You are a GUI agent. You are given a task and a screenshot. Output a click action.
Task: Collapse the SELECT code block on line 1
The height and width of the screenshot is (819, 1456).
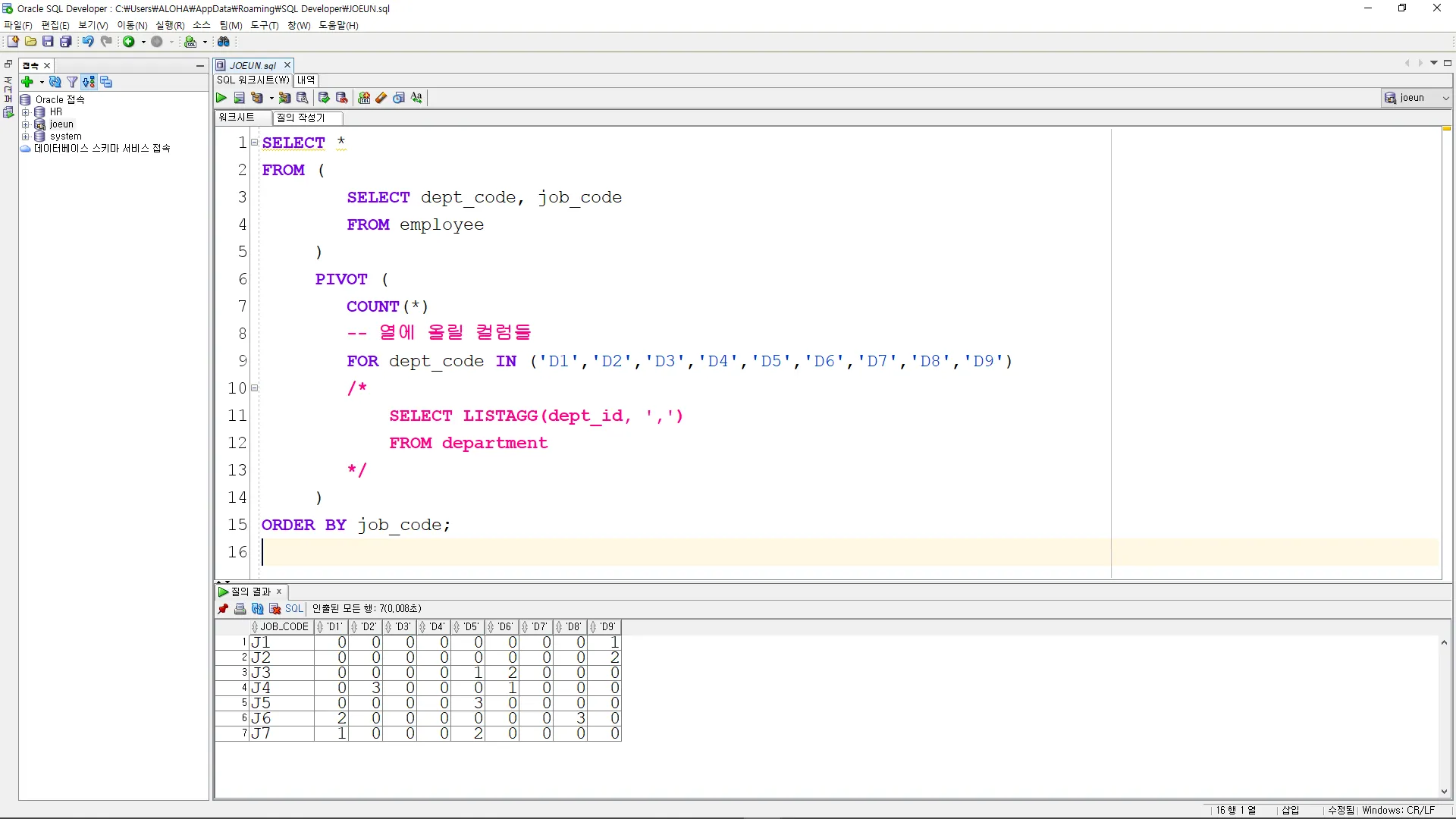(255, 143)
